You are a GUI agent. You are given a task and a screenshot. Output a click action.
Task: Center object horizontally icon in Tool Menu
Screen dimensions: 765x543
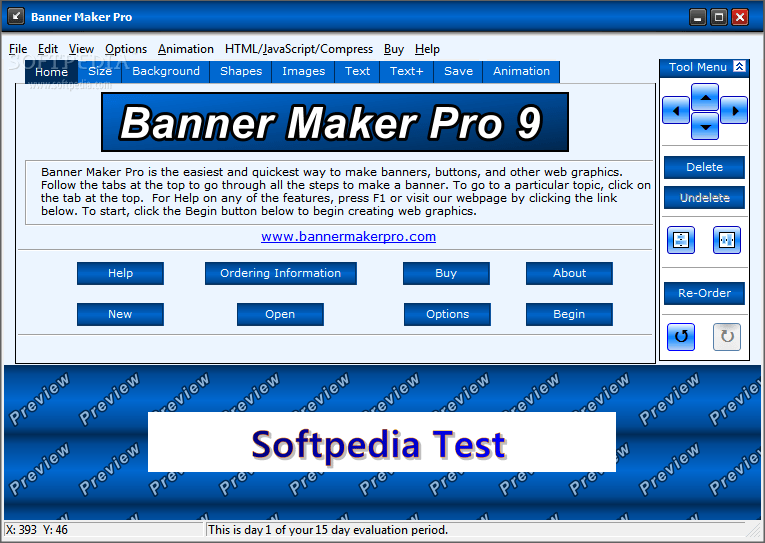[x=727, y=240]
